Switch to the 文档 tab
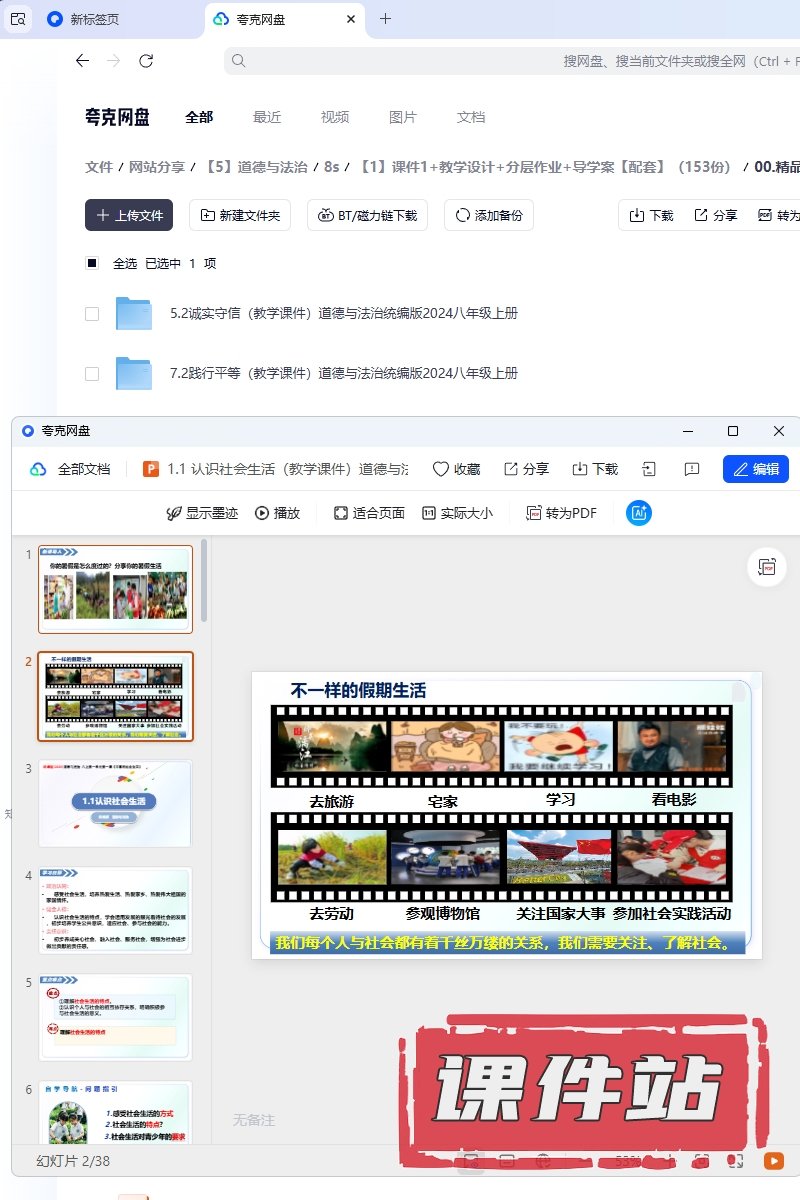 [471, 117]
